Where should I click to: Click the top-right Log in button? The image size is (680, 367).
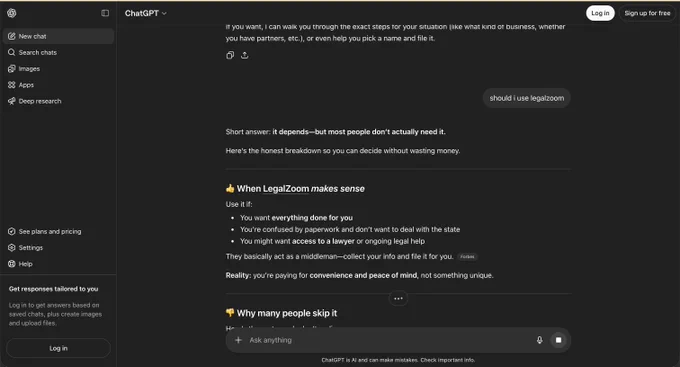[600, 13]
